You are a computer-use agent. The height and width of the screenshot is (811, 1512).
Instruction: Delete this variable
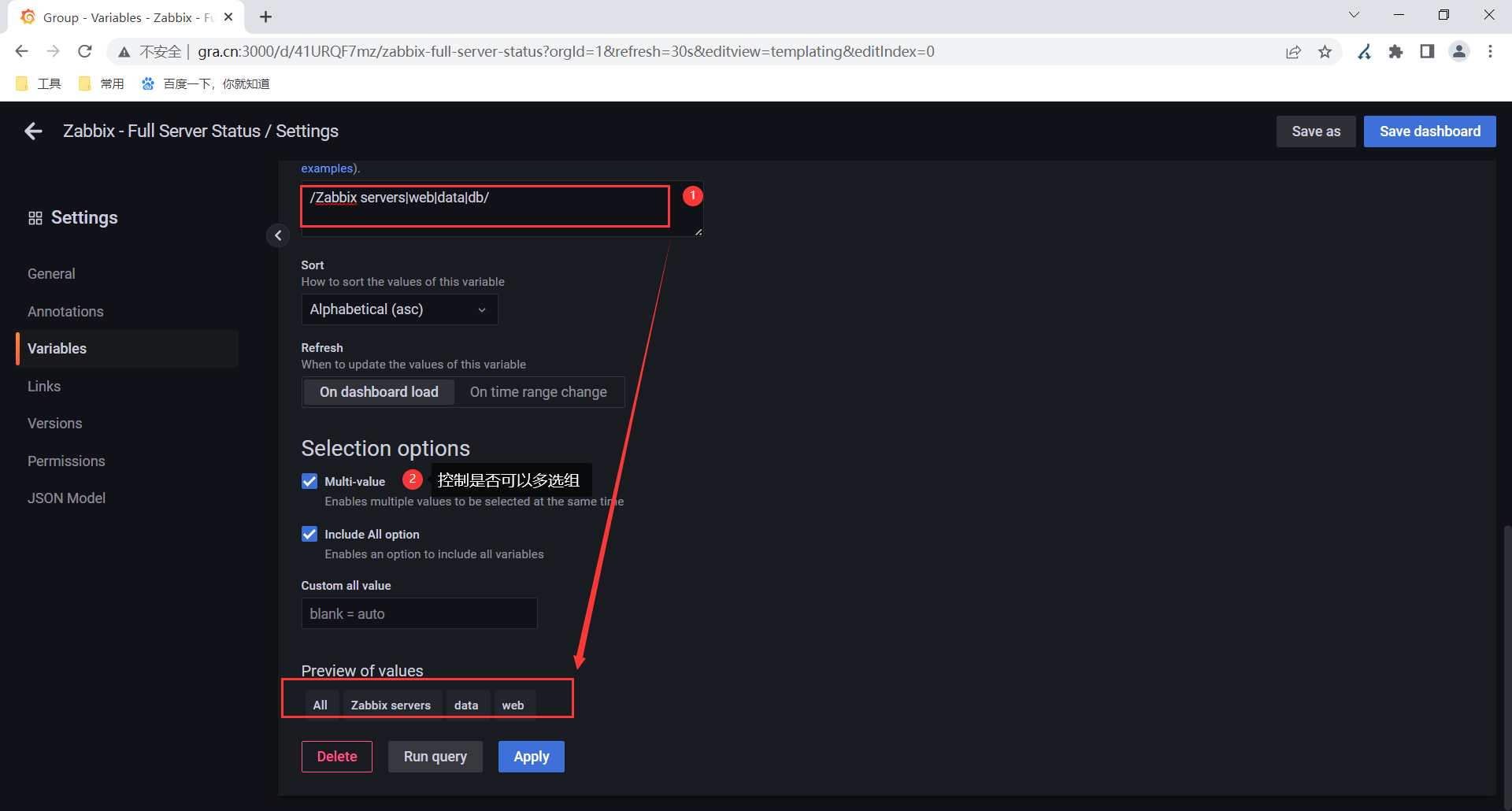coord(337,757)
